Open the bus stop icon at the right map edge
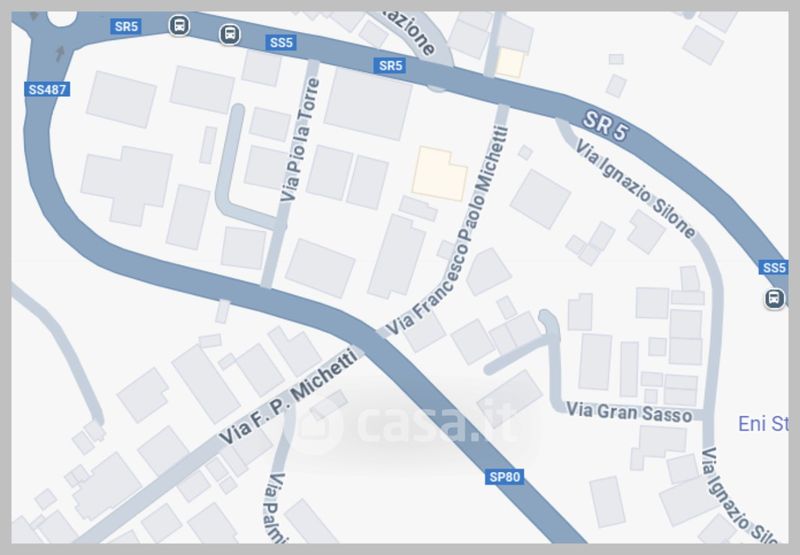The image size is (800, 555). 774,298
